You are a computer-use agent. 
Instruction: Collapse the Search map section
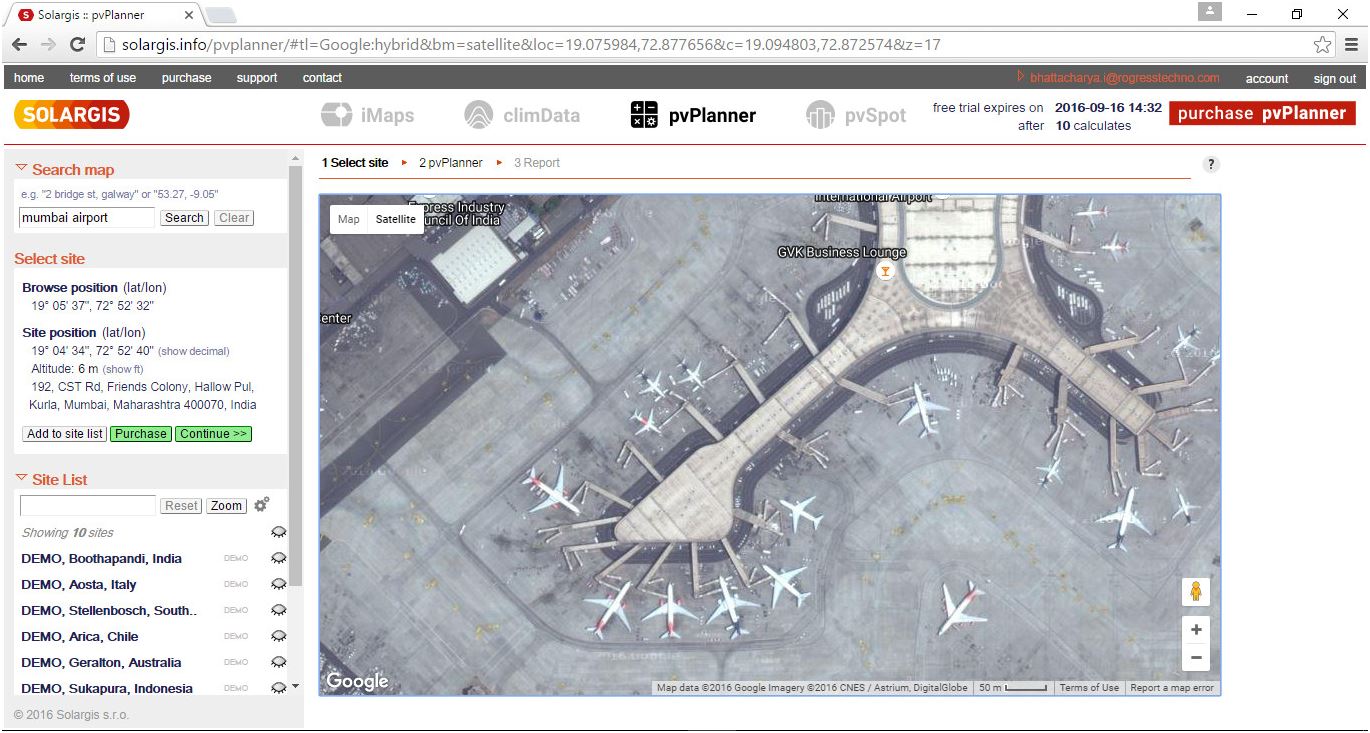pos(21,169)
